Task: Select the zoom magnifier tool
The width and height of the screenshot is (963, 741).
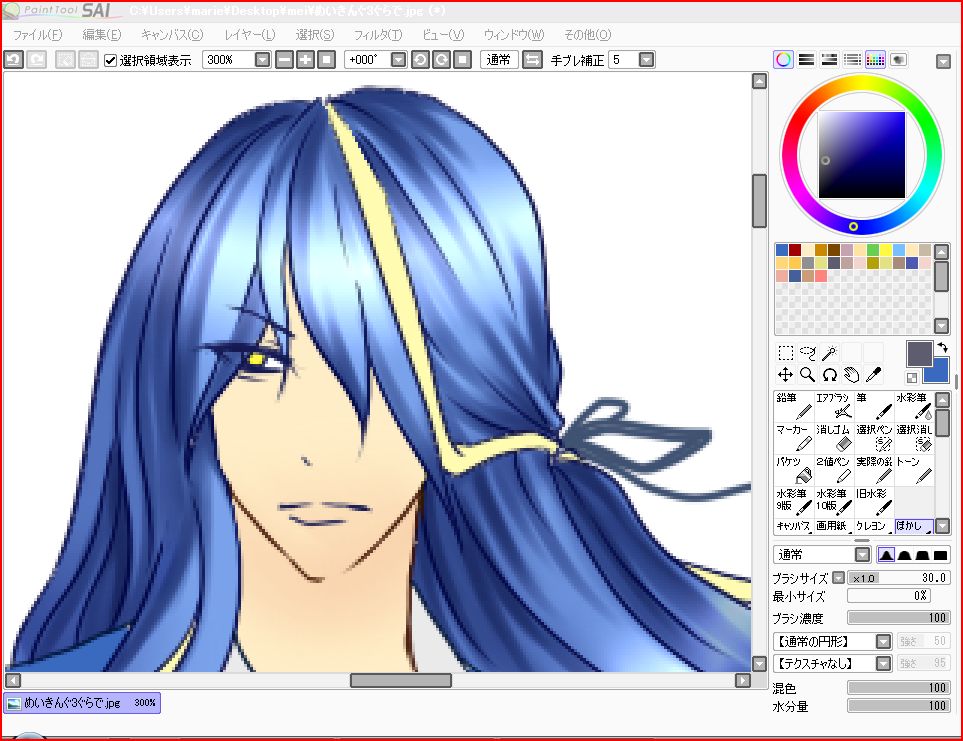Action: pos(808,374)
